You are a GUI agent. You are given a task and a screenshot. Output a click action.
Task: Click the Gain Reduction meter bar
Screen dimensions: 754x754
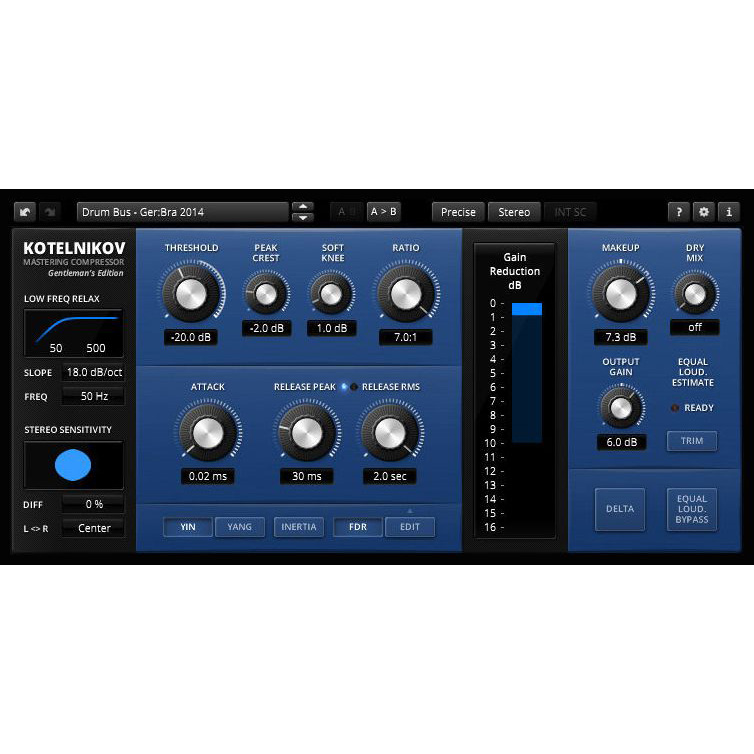click(527, 372)
